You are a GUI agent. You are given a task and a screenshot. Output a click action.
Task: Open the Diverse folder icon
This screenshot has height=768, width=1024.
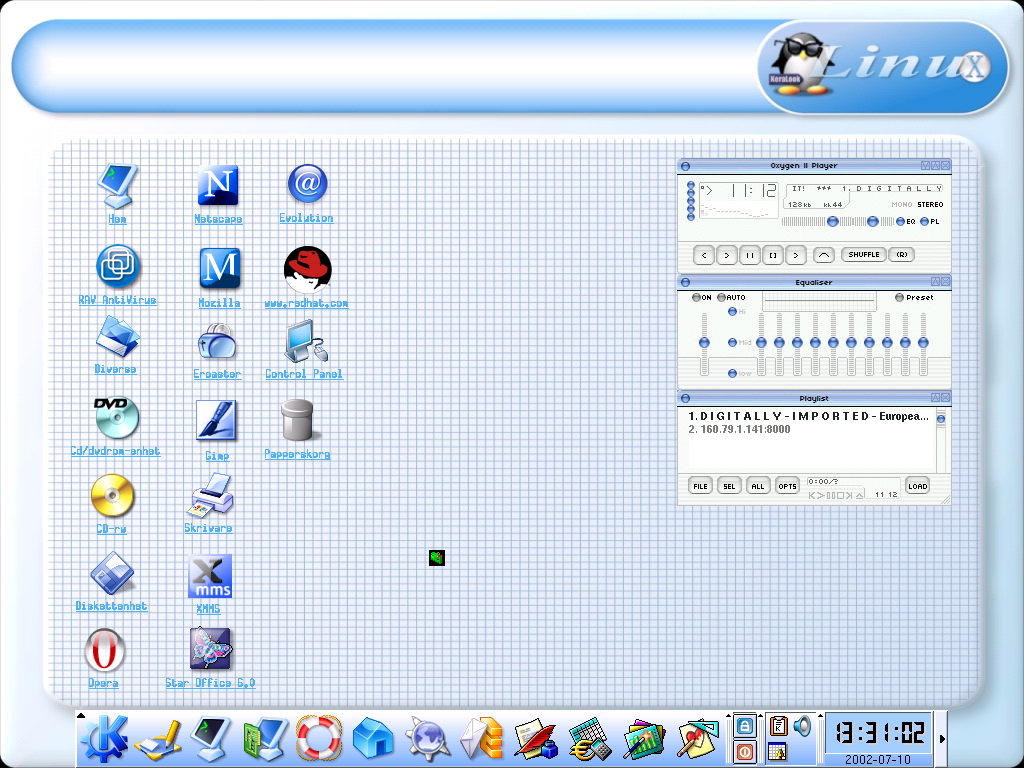coord(117,338)
